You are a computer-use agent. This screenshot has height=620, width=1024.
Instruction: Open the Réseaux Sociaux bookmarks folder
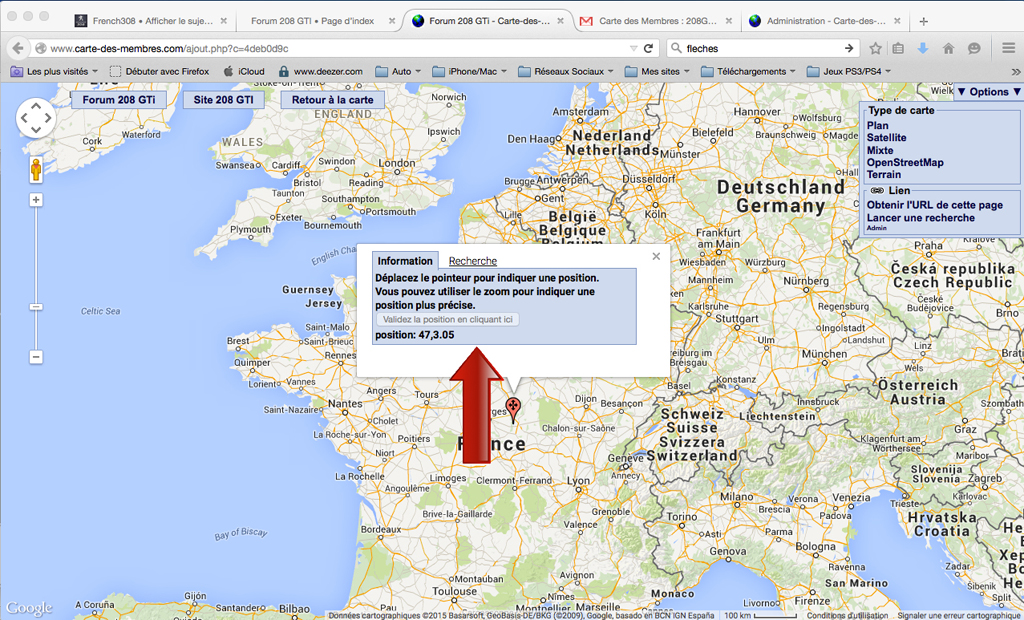[566, 71]
